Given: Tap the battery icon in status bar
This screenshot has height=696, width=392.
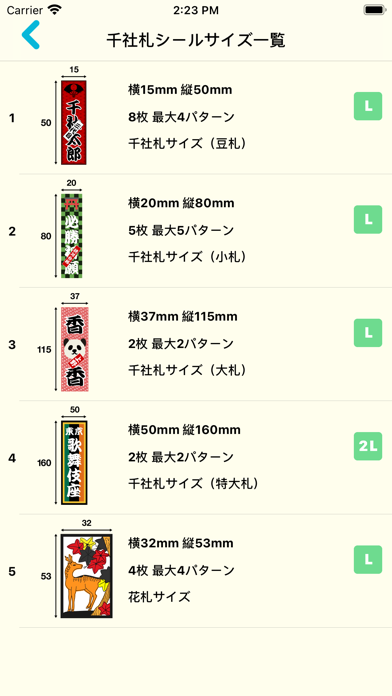Looking at the screenshot, I should (x=374, y=10).
